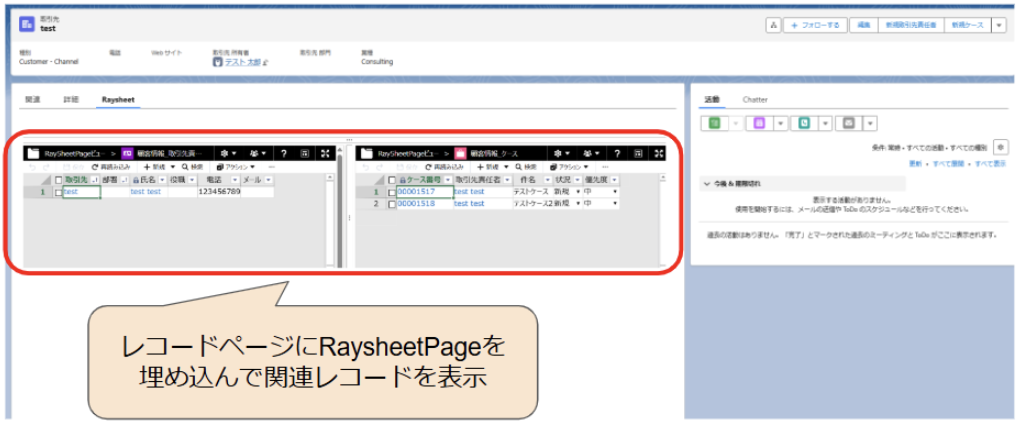The height and width of the screenshot is (436, 1020).
Task: Open dropdown arrow next to email icon
Action: pos(870,123)
